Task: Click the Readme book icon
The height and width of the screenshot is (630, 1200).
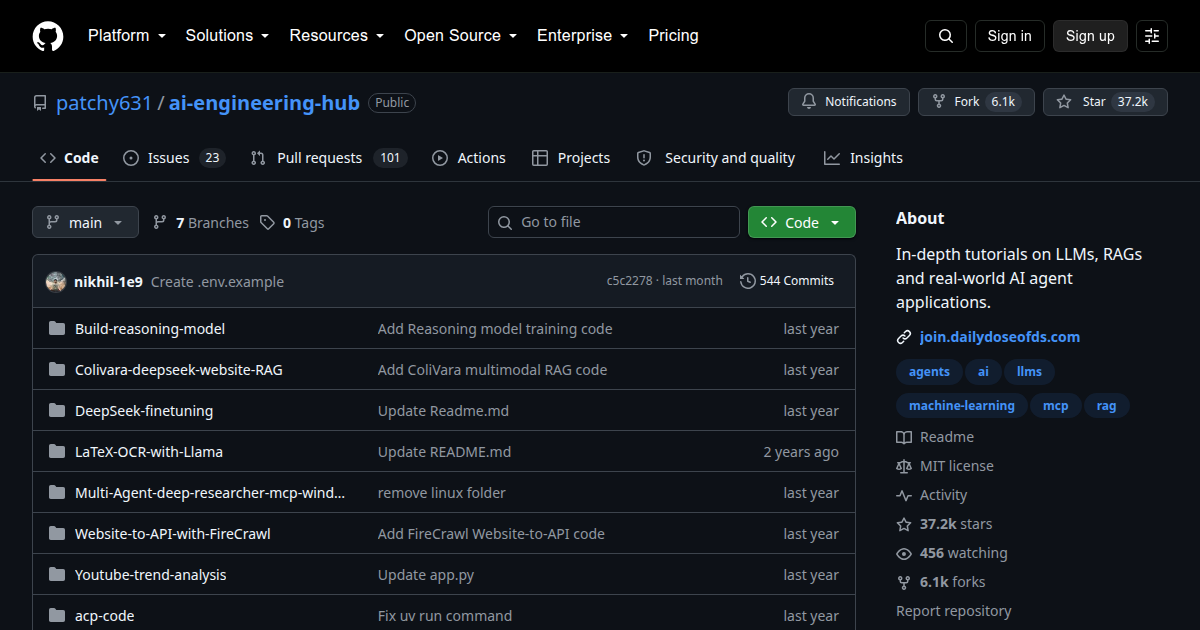Action: 904,437
